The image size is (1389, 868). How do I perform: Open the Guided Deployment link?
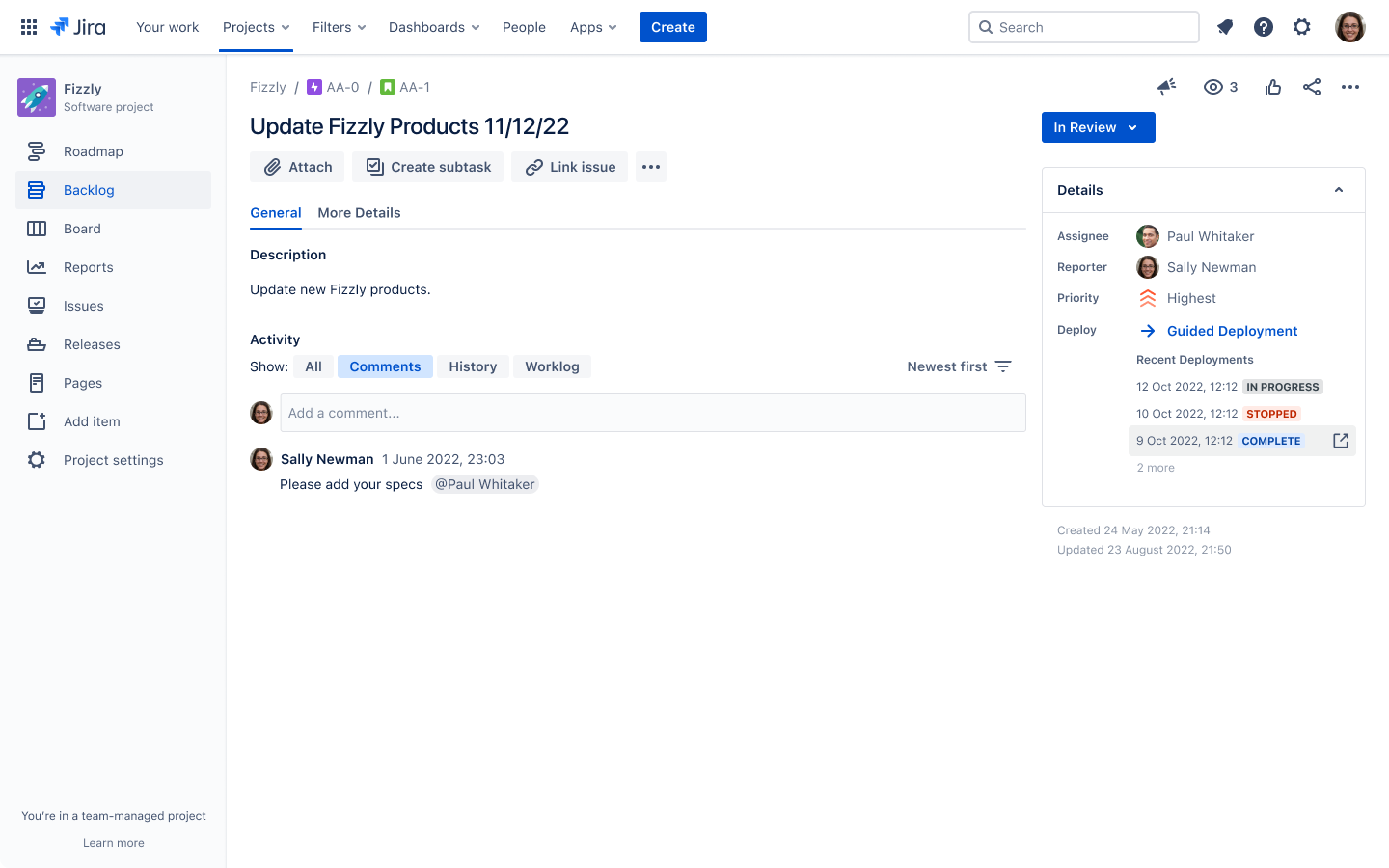[x=1232, y=331]
